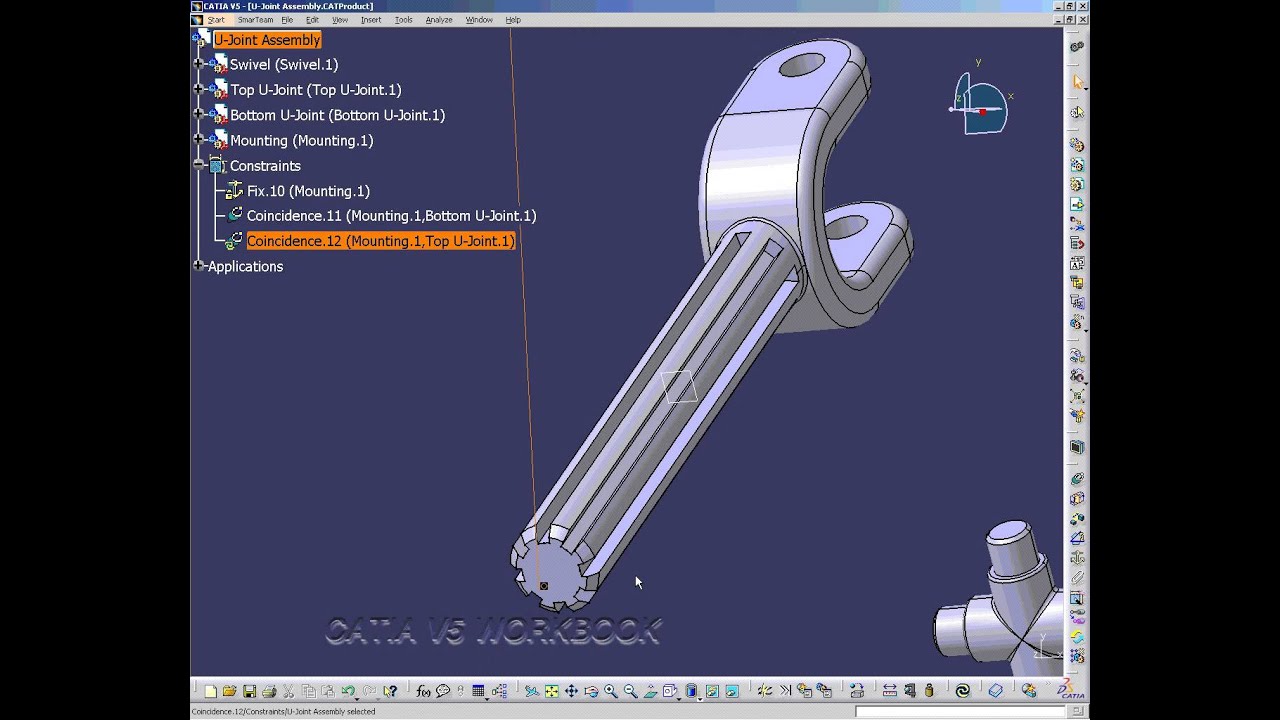Click the Fit All In icon

[551, 691]
